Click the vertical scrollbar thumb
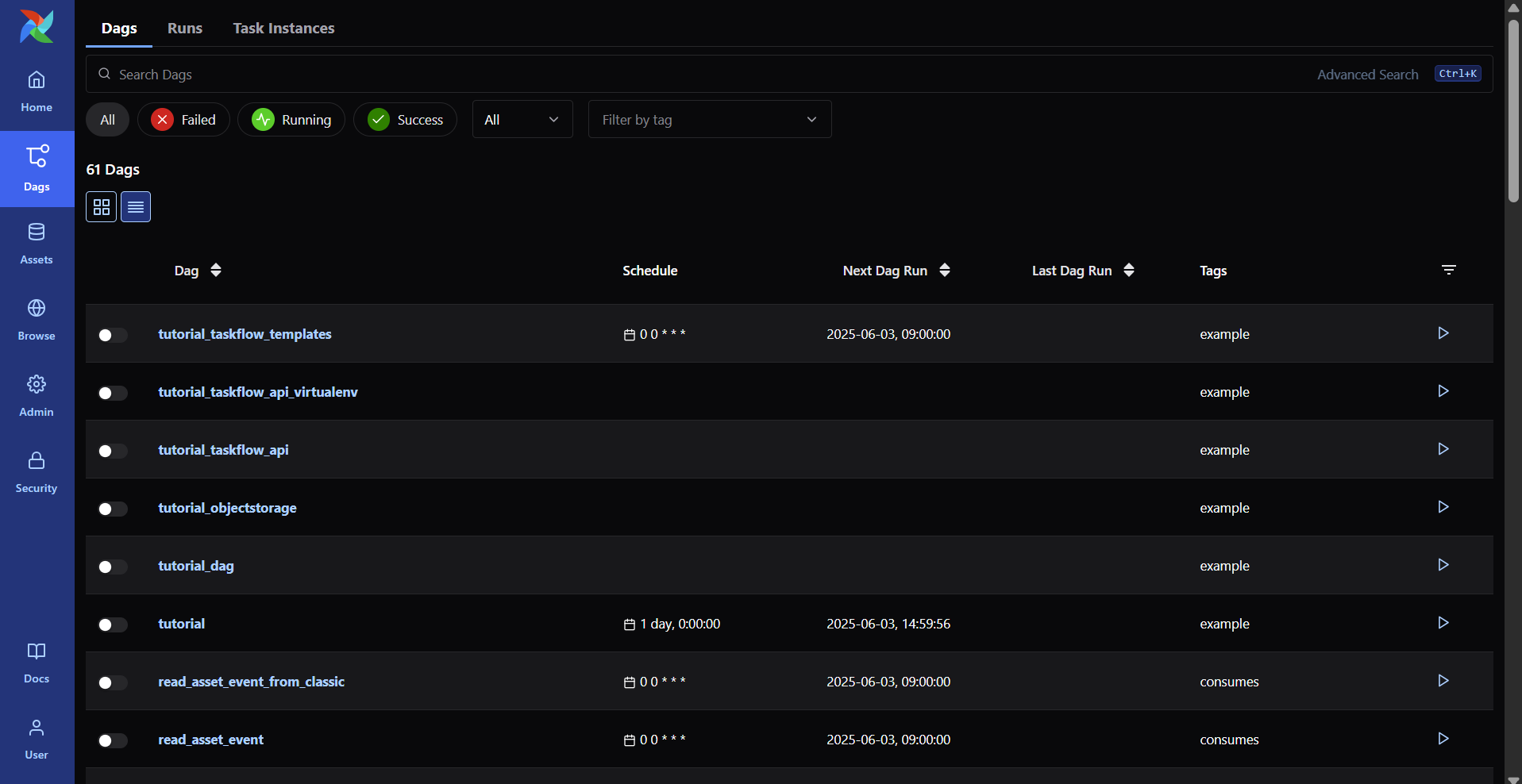 [1513, 111]
